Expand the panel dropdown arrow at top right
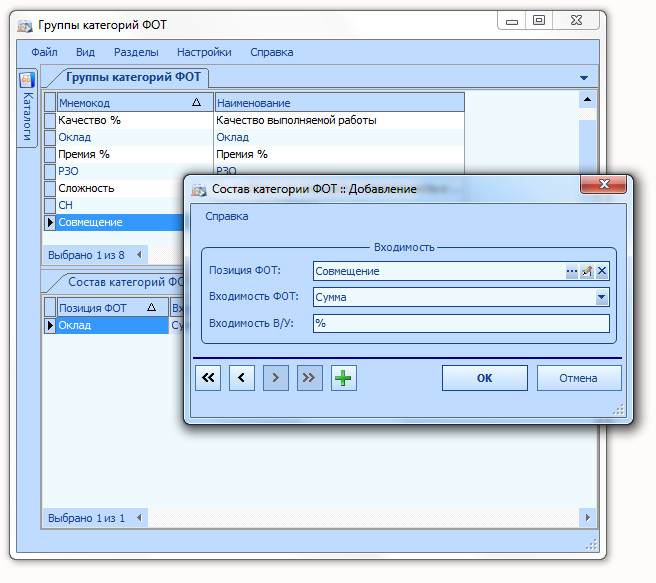The image size is (656, 583). (584, 78)
